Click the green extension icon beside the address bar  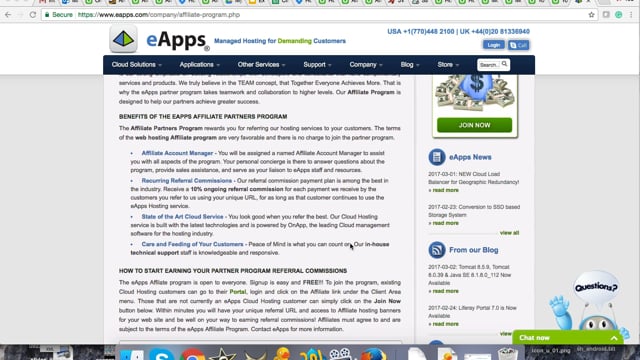[x=619, y=15]
